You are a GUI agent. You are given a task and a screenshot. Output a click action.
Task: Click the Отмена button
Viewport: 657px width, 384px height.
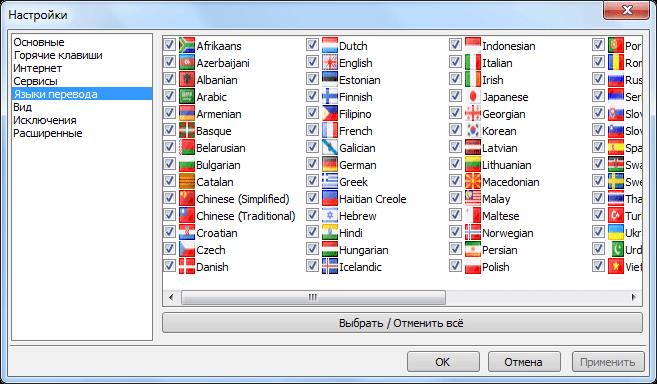524,362
